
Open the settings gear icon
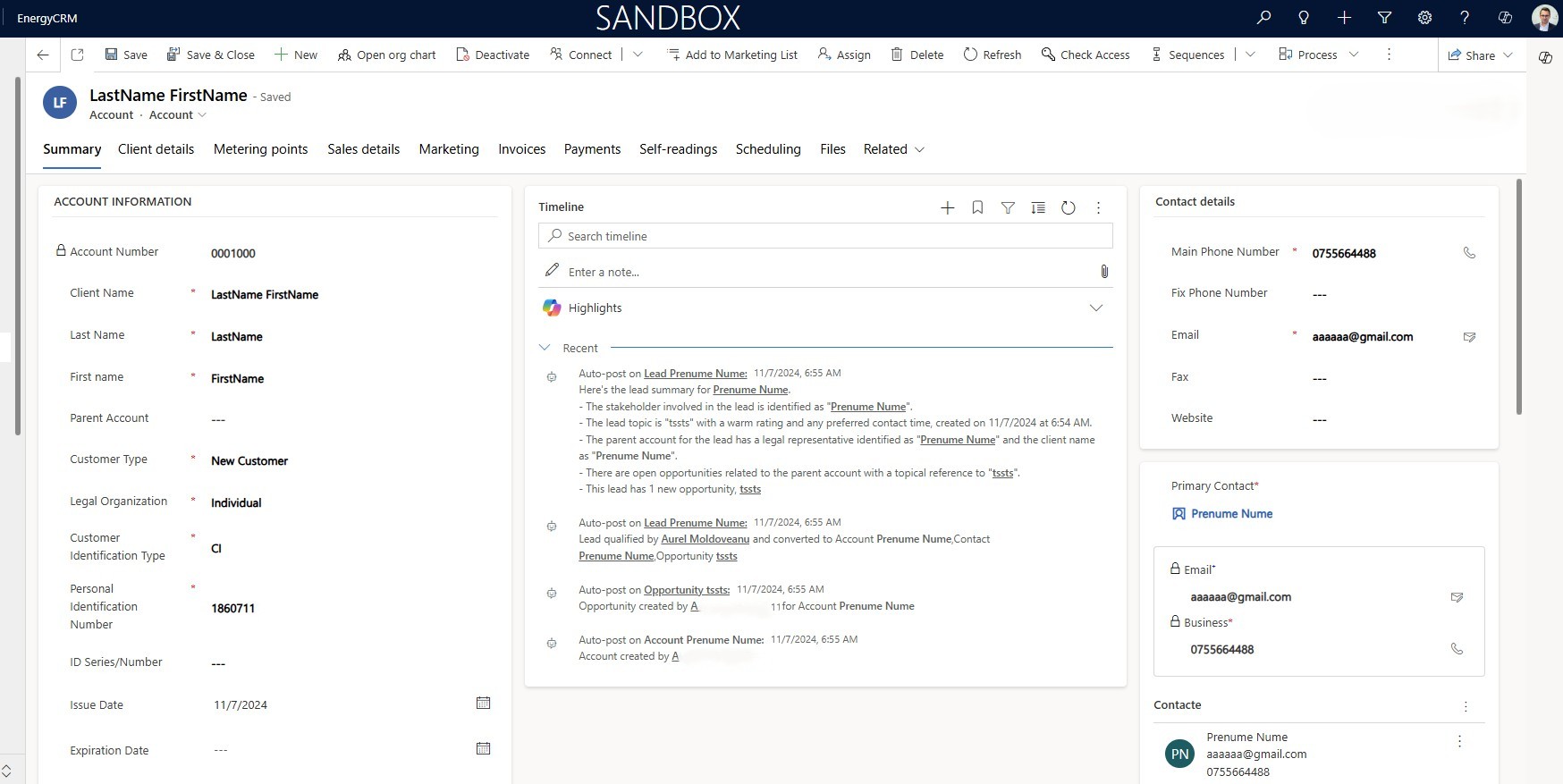[1424, 18]
